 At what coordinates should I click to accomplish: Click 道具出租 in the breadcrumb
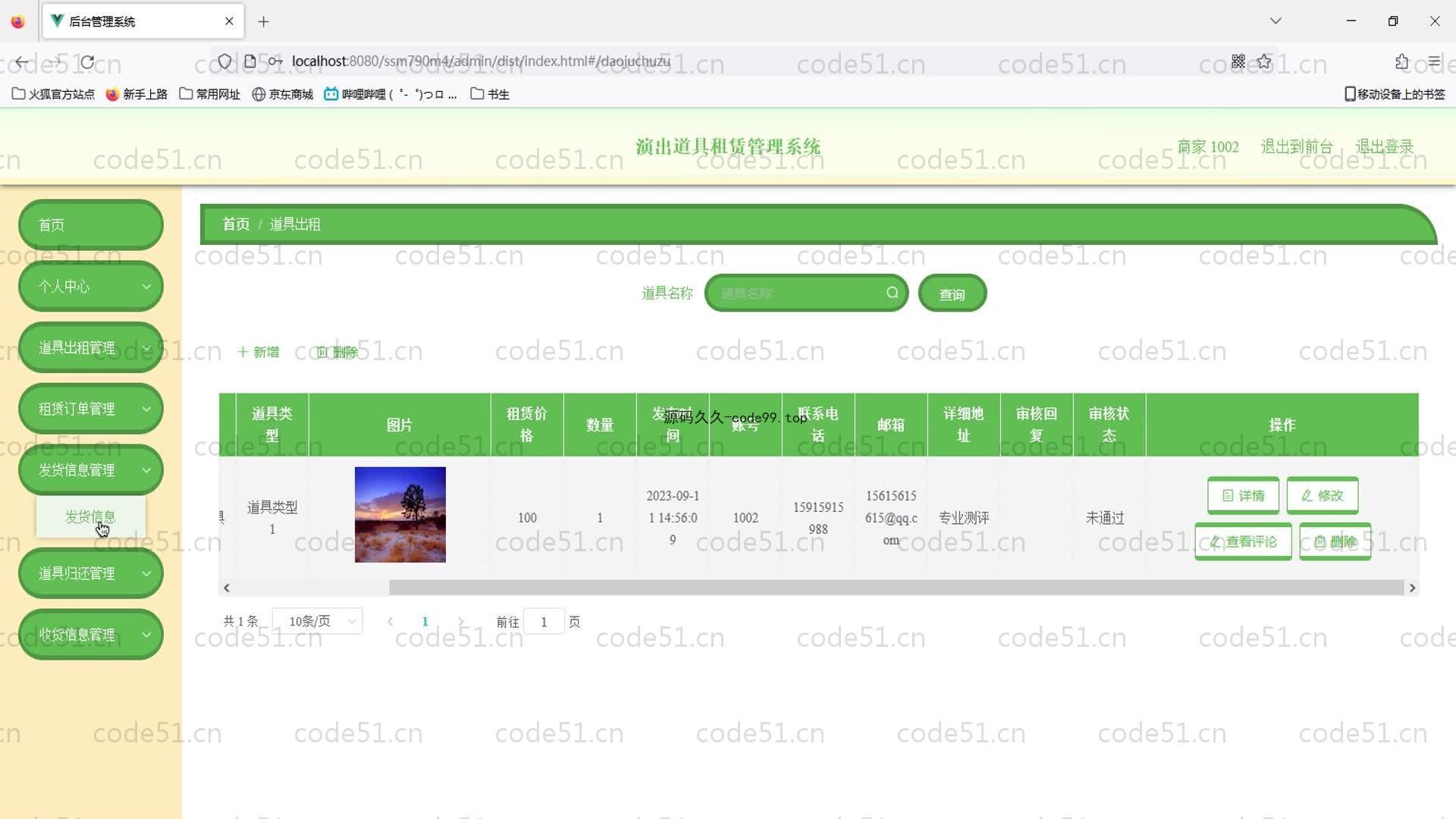[x=295, y=224]
